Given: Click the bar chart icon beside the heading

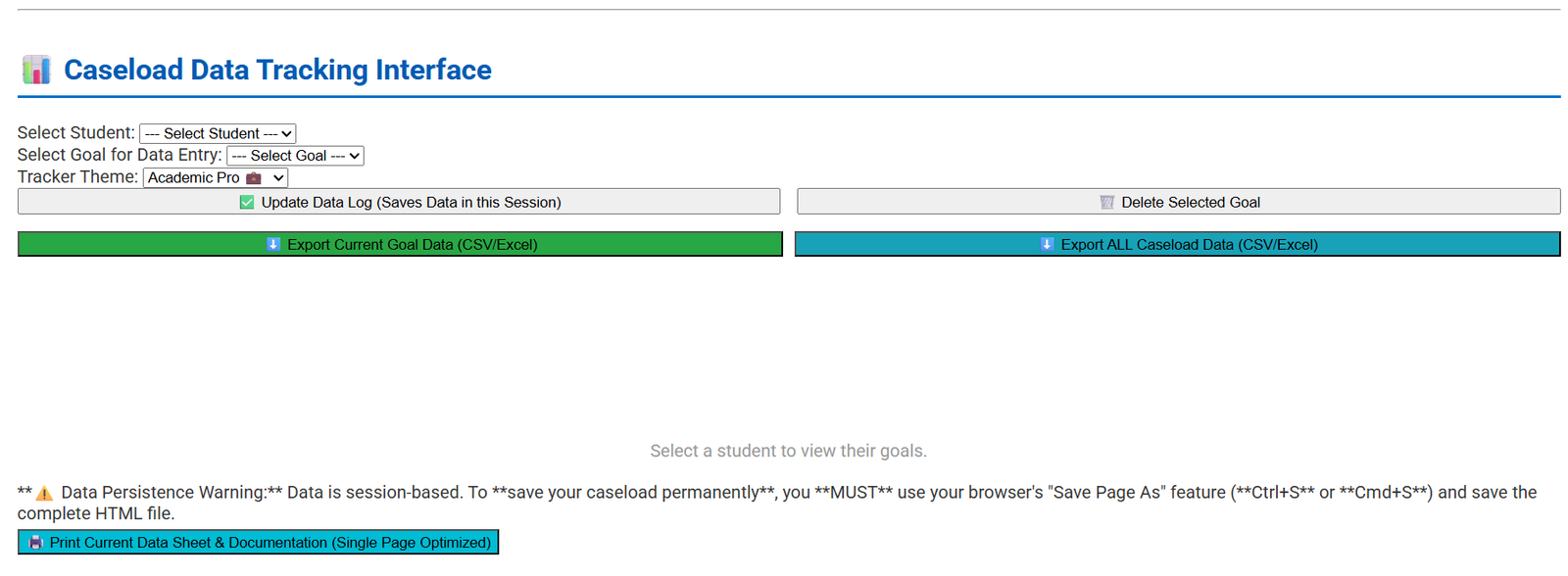Looking at the screenshot, I should coord(36,70).
